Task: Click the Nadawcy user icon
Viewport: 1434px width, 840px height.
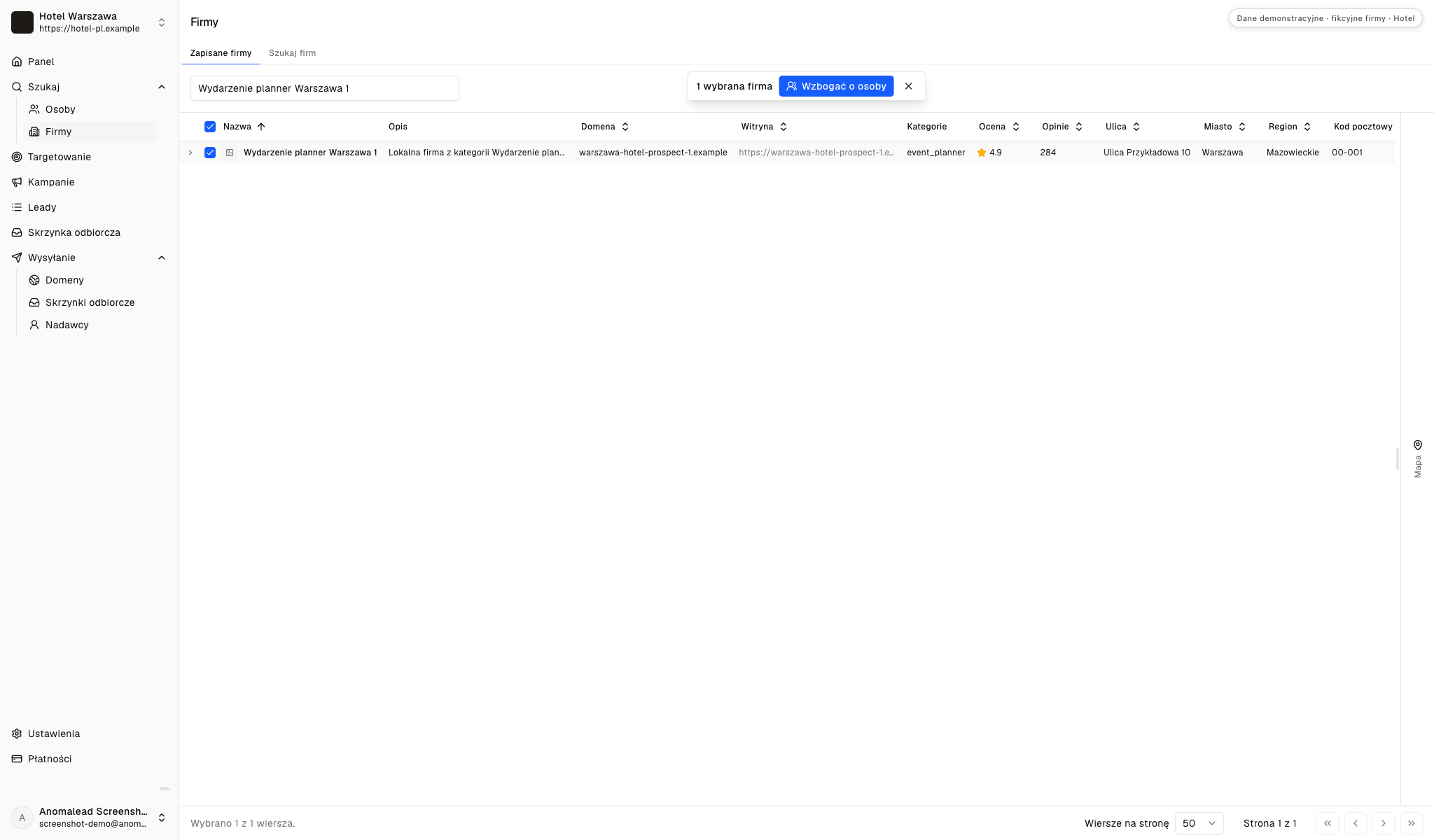Action: [x=34, y=325]
